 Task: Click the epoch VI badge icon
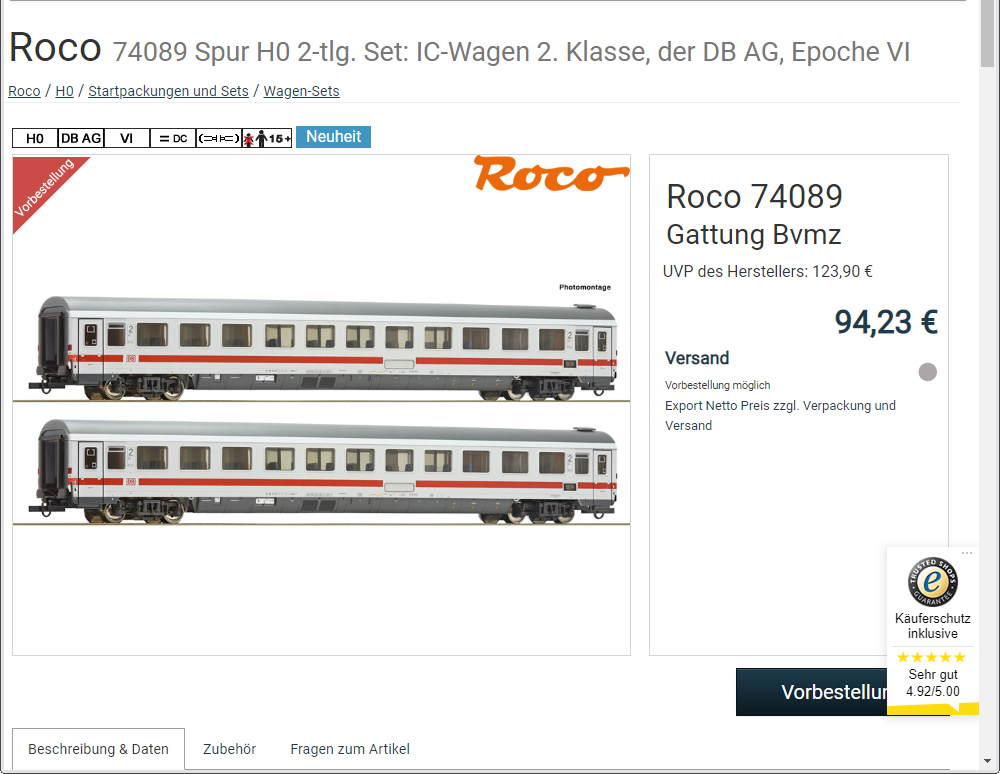(x=126, y=138)
